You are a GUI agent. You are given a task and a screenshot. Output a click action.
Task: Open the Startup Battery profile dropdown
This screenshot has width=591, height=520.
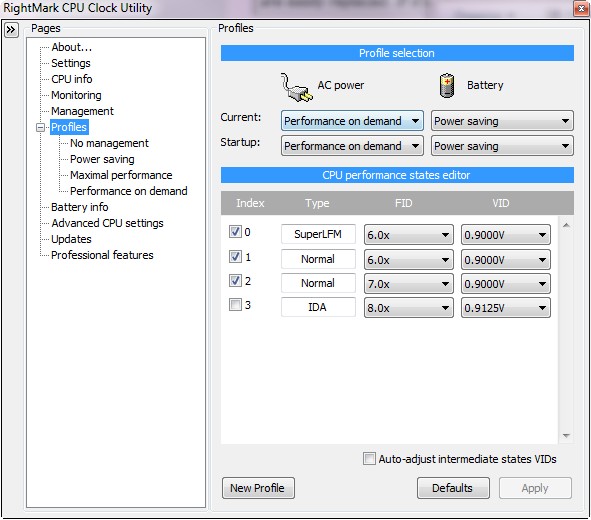pos(502,146)
